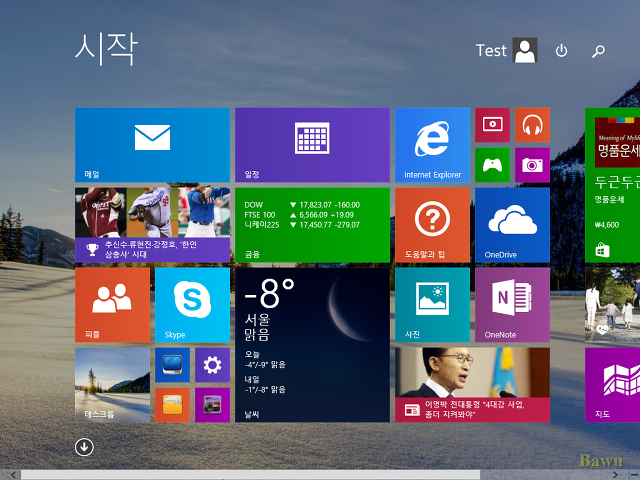Click the horizontal scrollbar right arrow
Screen dimensions: 640x480
[615, 475]
